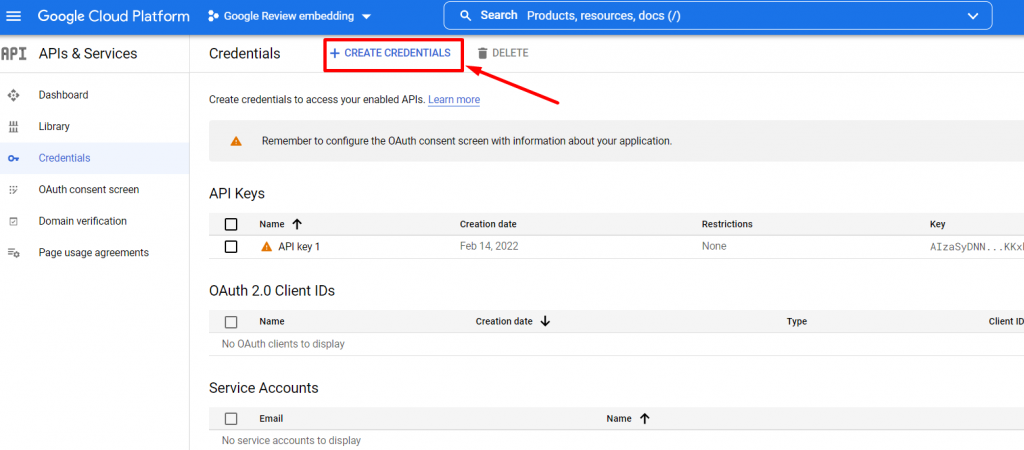Sort OAuth clients by Creation date

coord(504,321)
